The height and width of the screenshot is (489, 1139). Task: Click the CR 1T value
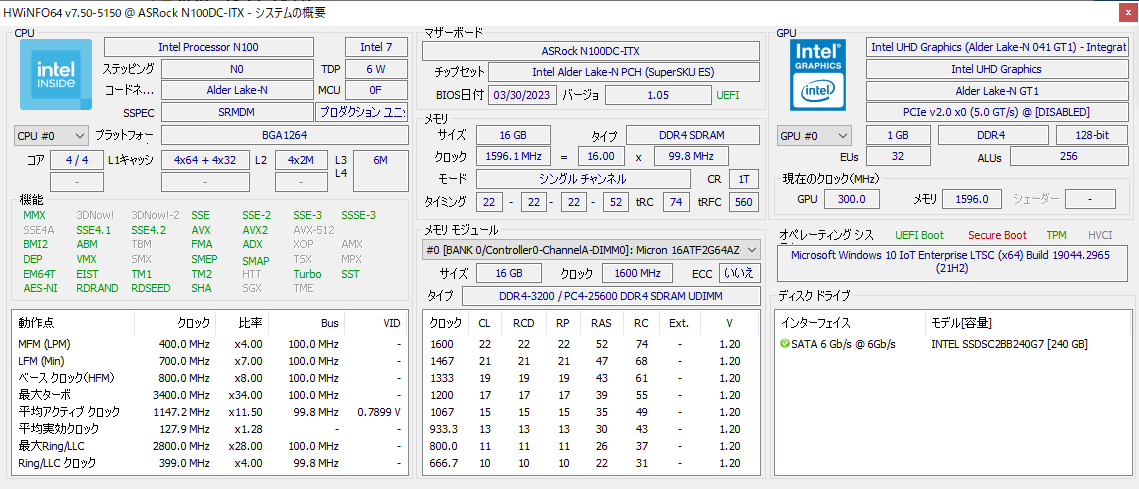pyautogui.click(x=743, y=179)
